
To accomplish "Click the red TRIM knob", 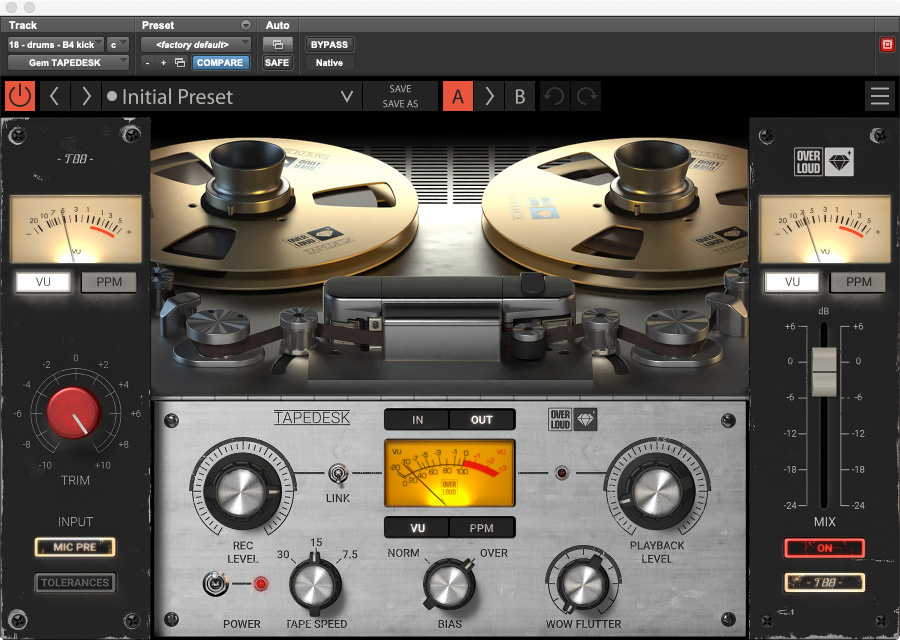I will [73, 412].
